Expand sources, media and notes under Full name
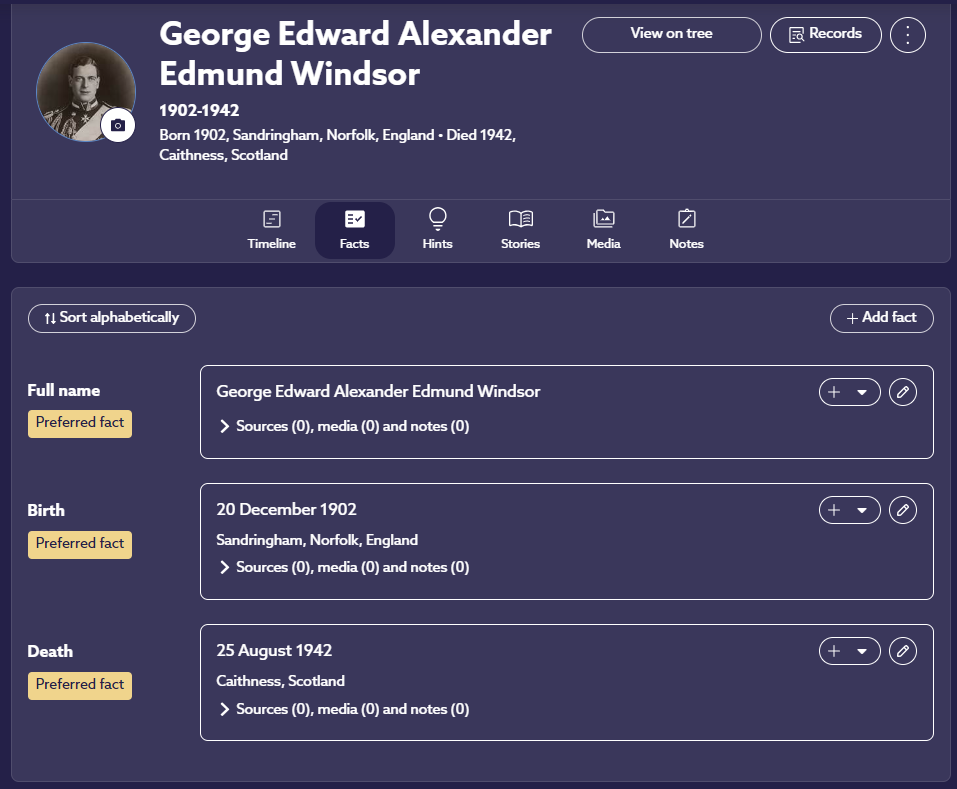The height and width of the screenshot is (789, 957). tap(344, 426)
